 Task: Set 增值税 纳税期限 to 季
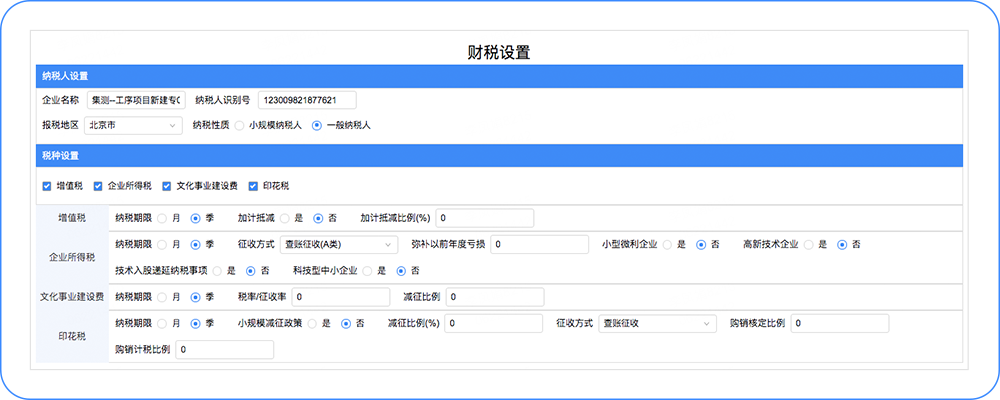(x=196, y=218)
